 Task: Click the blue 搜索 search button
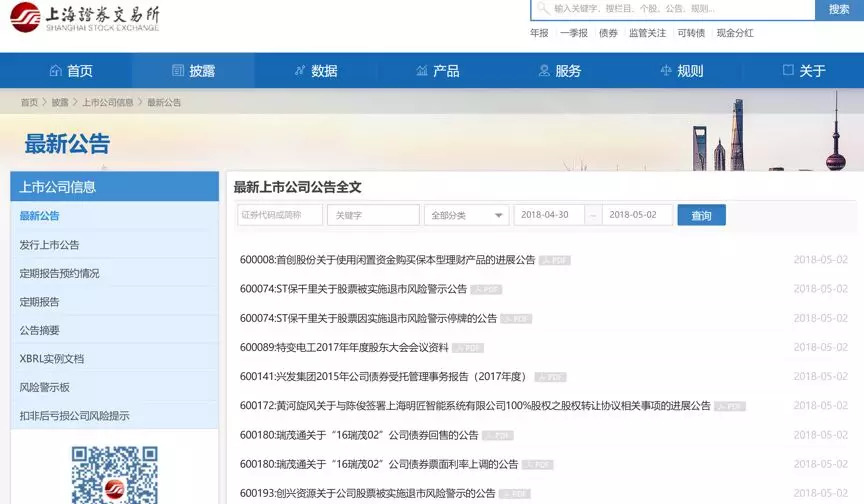coord(839,9)
